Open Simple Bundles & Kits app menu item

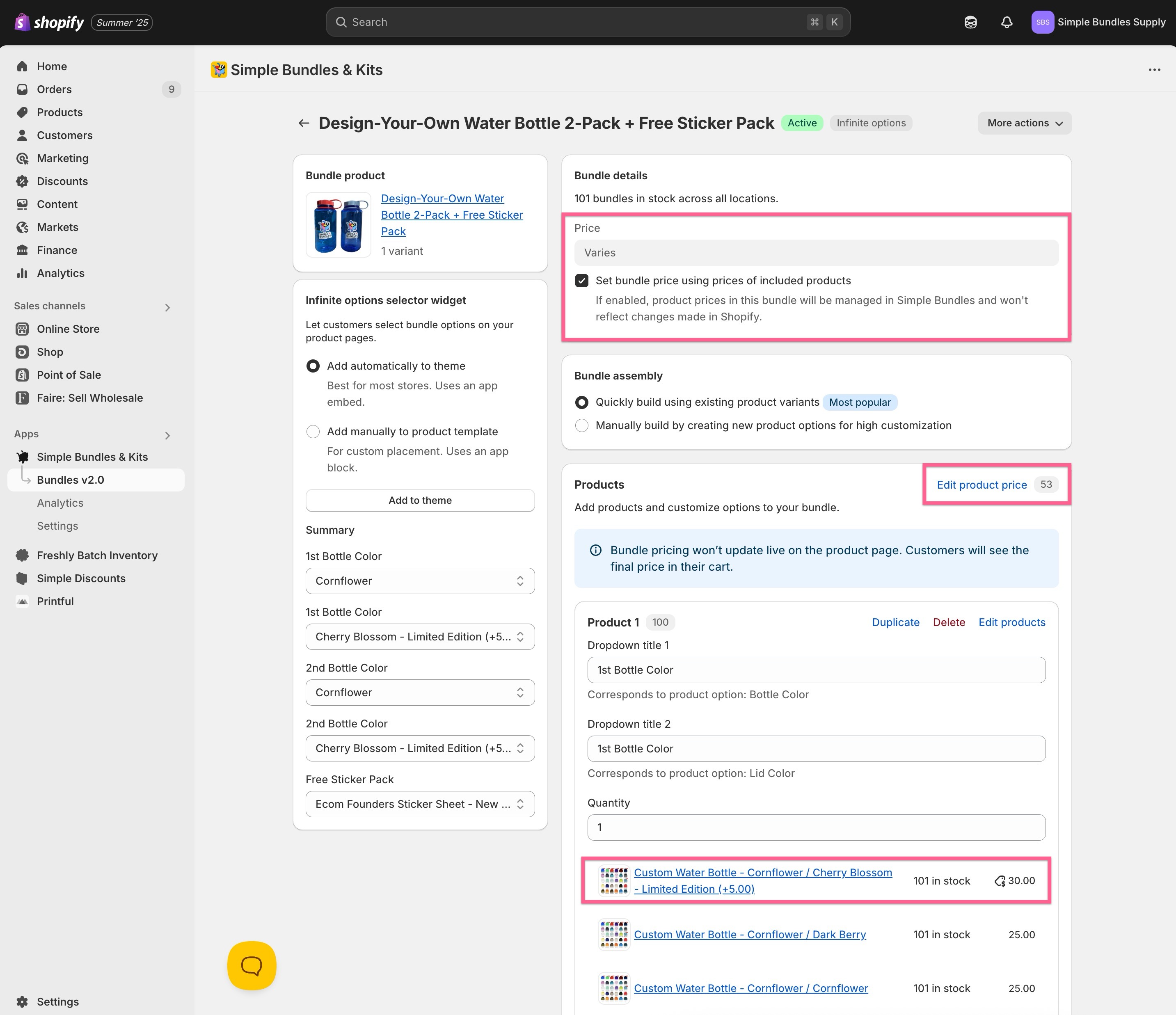tap(92, 457)
